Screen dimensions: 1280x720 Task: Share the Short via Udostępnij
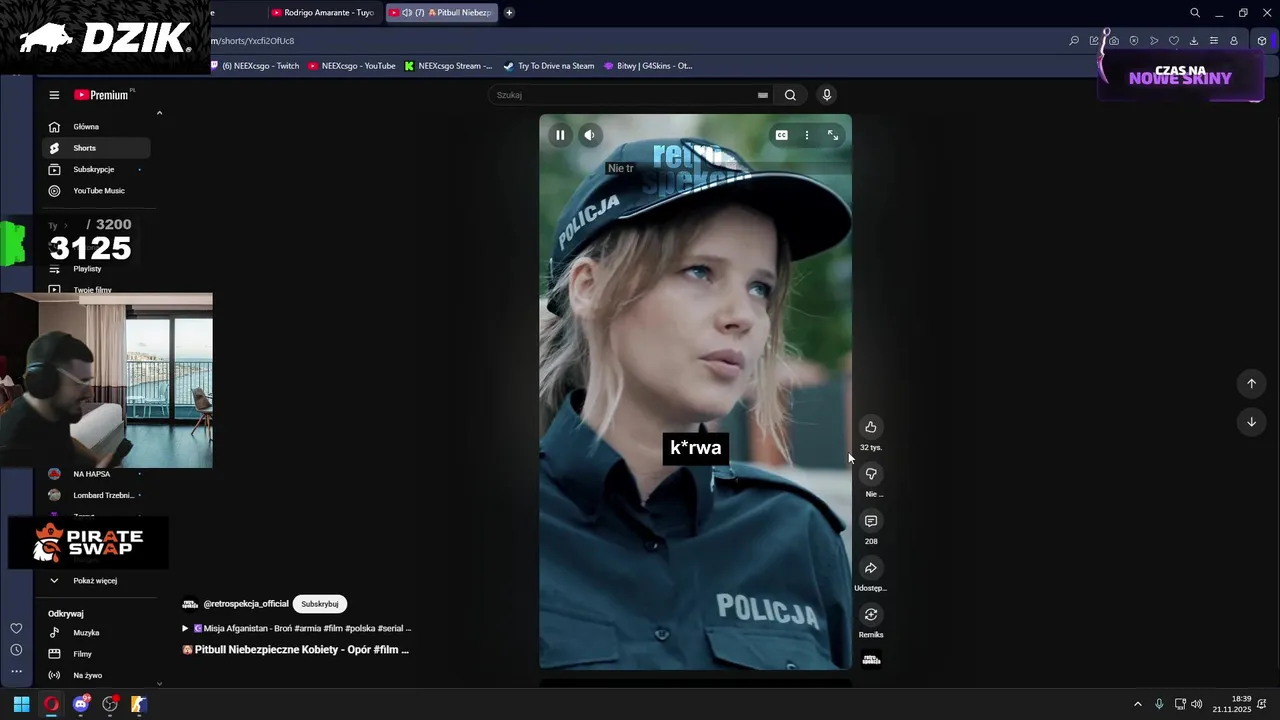click(871, 568)
